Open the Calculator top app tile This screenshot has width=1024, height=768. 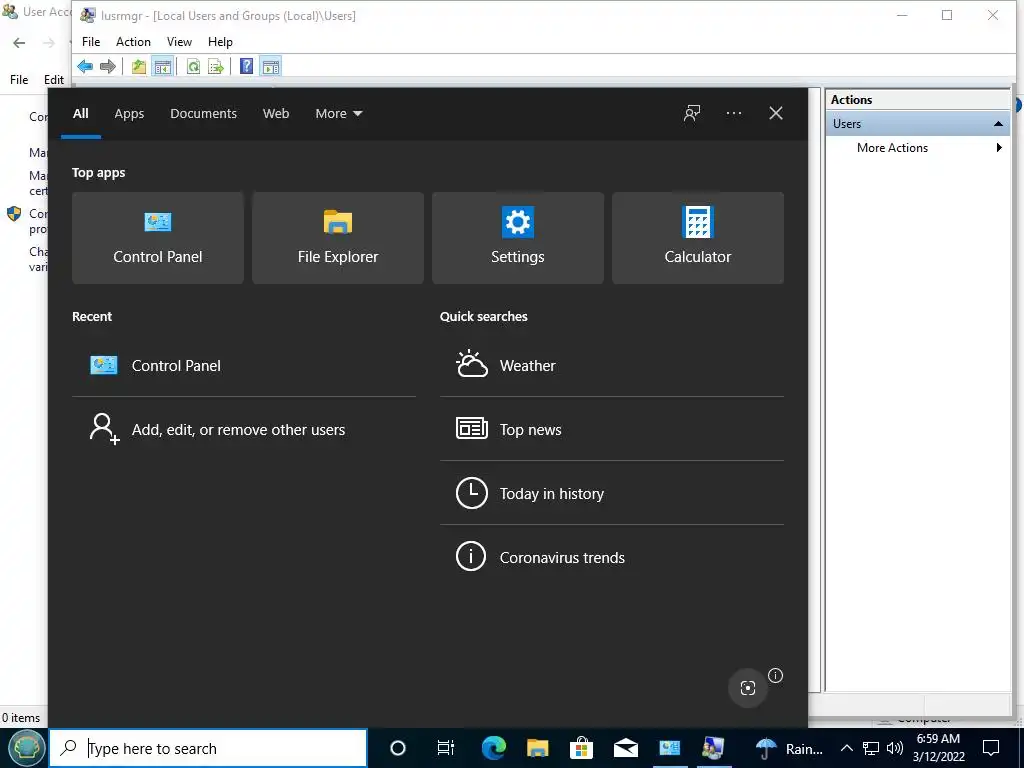697,238
